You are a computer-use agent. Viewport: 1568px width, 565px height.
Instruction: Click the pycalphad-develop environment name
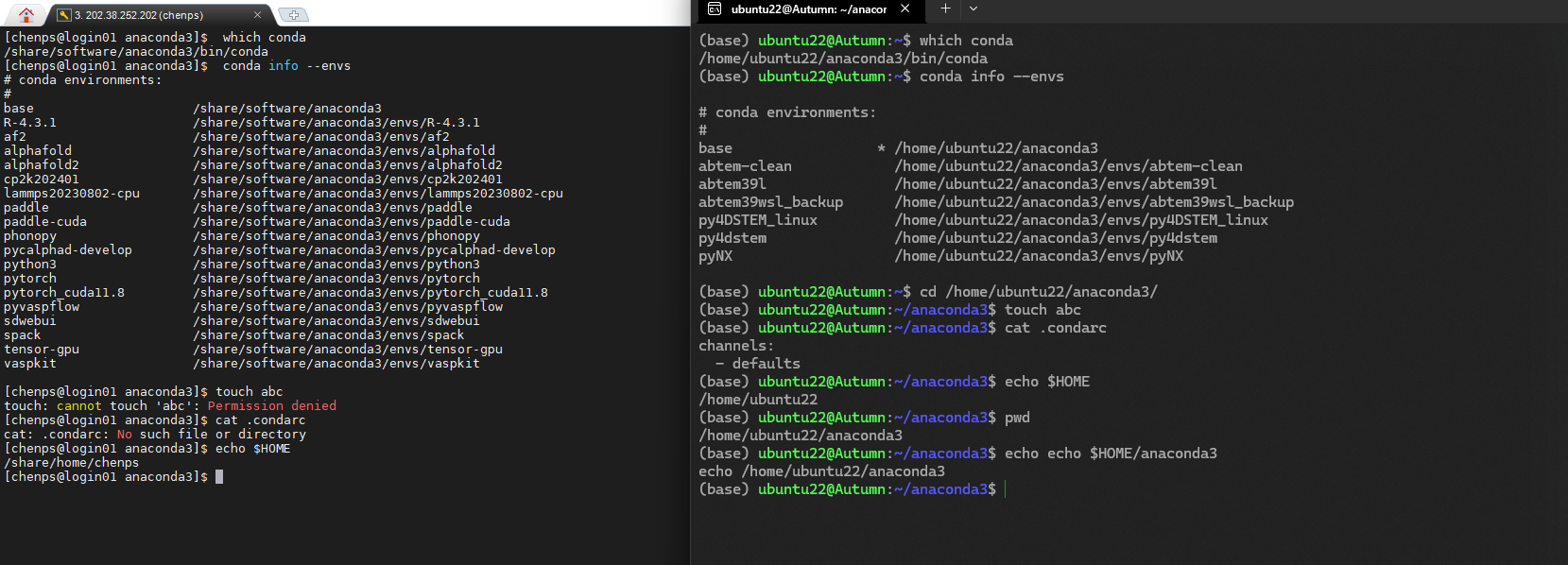[x=68, y=250]
